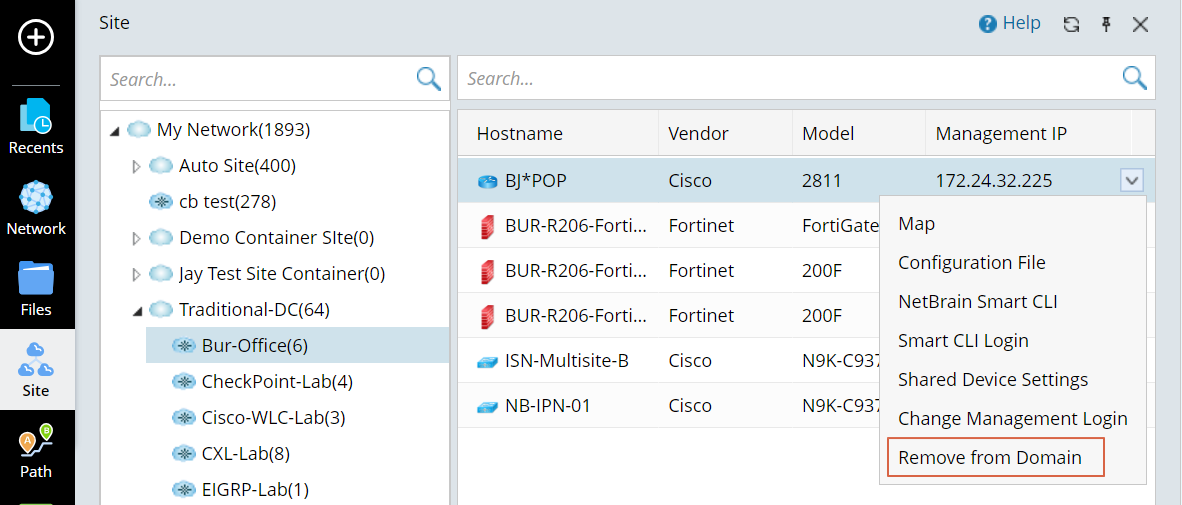1182x505 pixels.
Task: Collapse the My Network tree node
Action: click(115, 130)
